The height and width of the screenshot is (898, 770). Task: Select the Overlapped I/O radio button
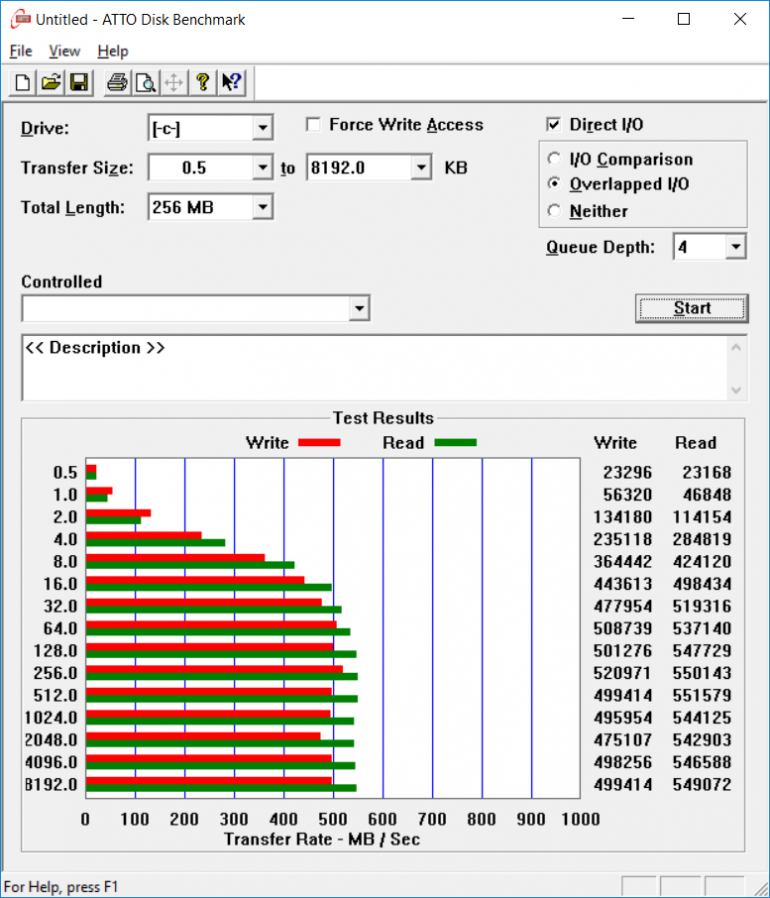coord(554,184)
